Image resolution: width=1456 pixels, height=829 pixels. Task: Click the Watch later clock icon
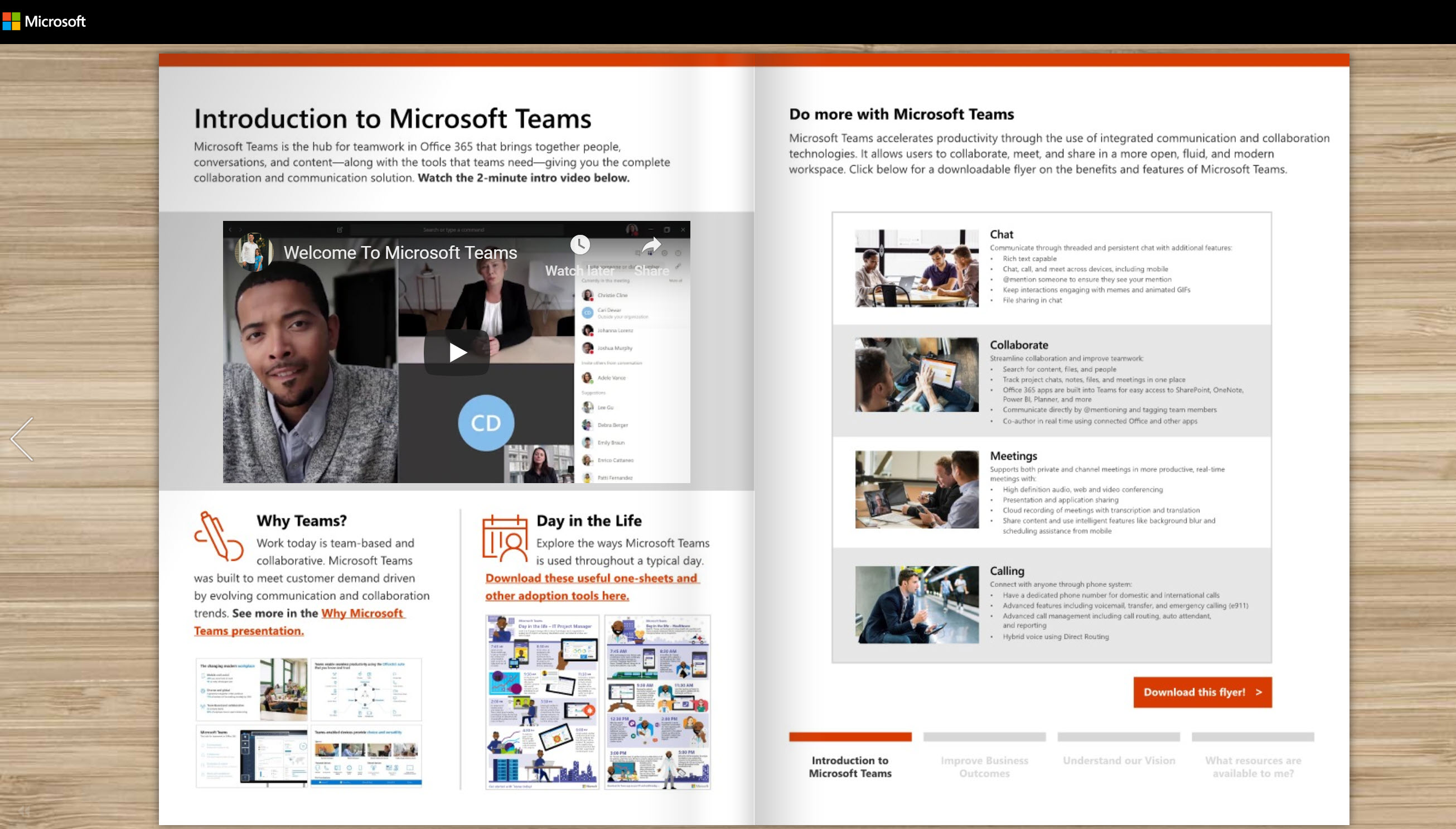(x=580, y=245)
